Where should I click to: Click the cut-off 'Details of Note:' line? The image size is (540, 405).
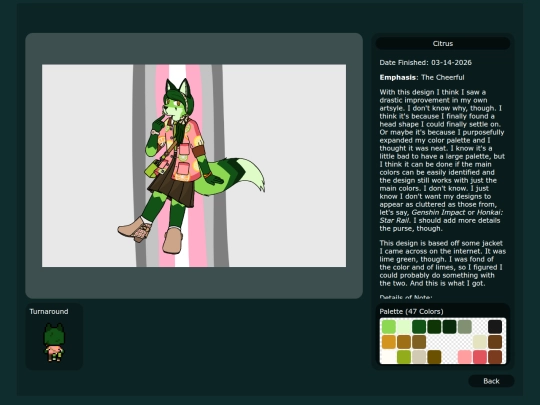pos(406,297)
